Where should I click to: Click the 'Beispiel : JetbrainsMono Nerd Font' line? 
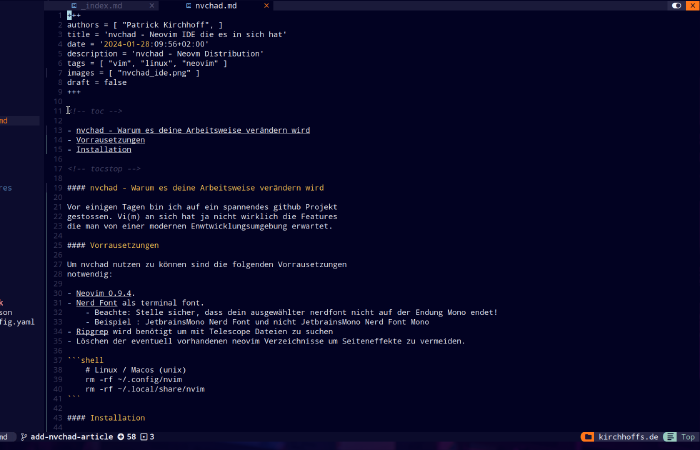(x=257, y=322)
